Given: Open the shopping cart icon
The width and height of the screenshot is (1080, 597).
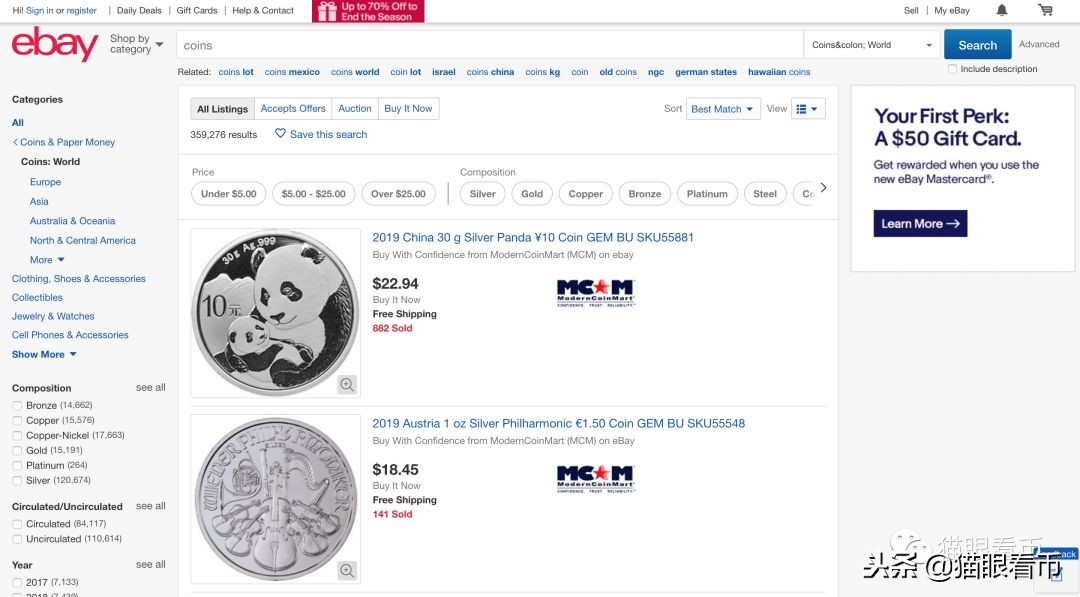Looking at the screenshot, I should click(1045, 10).
